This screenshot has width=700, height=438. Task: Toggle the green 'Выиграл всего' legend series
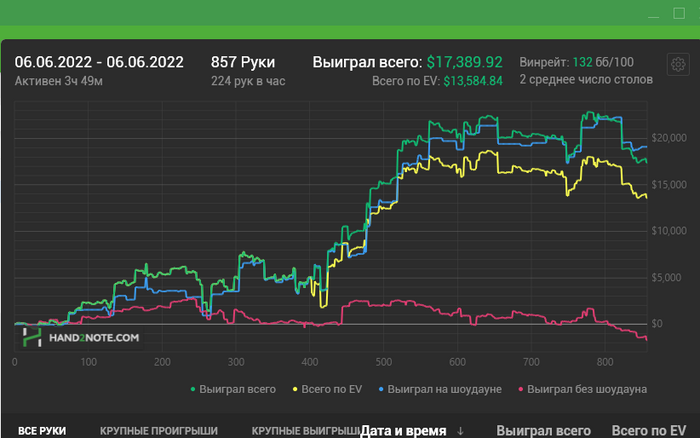point(233,389)
